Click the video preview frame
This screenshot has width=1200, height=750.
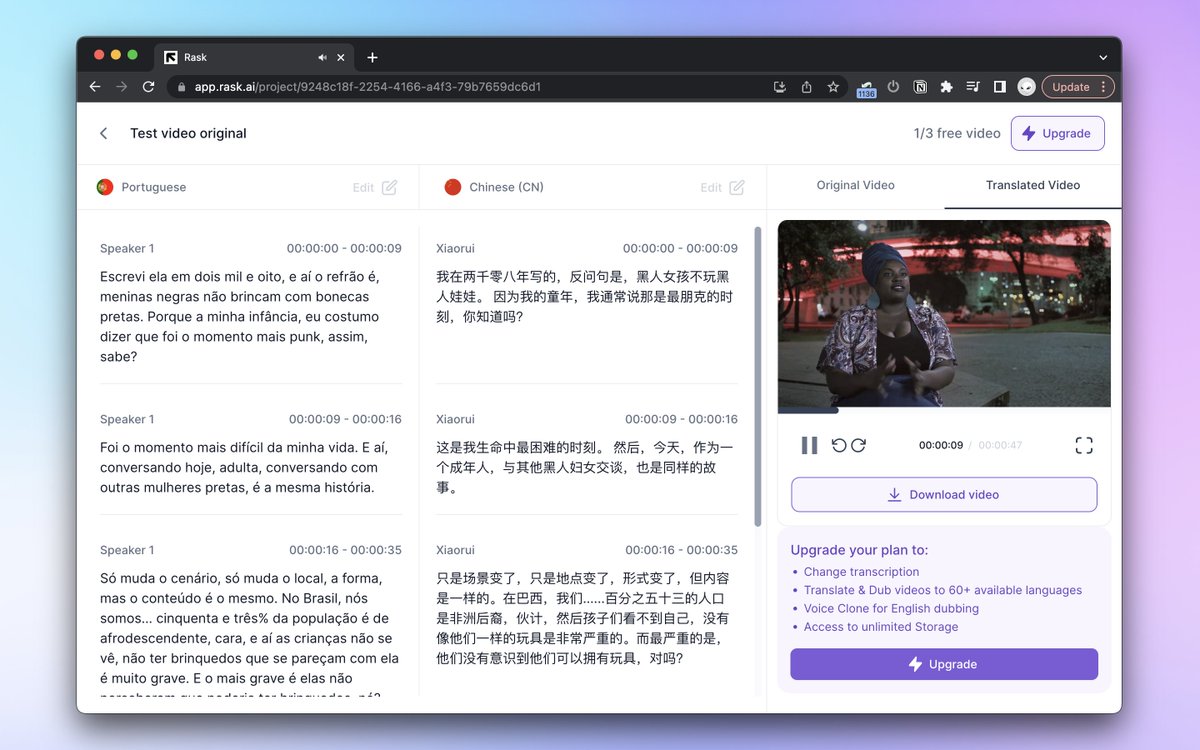pos(944,314)
